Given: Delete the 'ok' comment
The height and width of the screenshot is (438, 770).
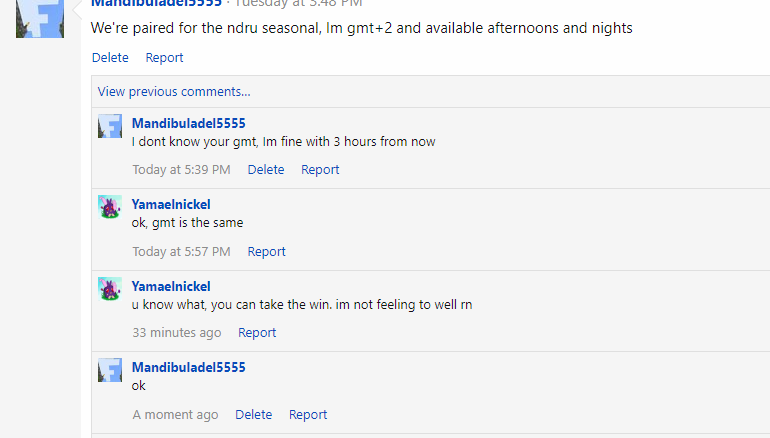Looking at the screenshot, I should point(253,414).
